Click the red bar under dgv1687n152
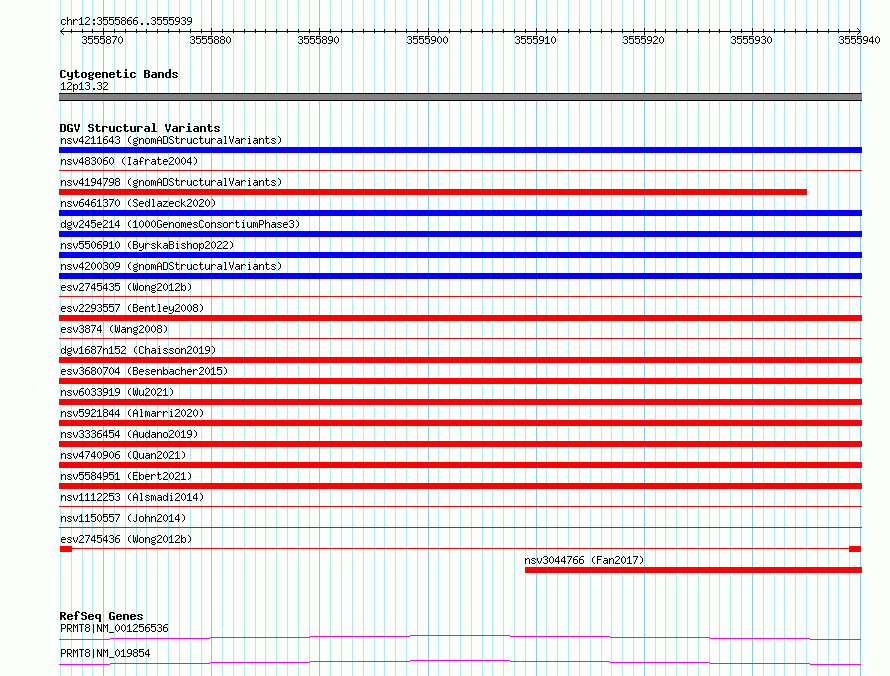The image size is (890, 676). click(x=460, y=360)
